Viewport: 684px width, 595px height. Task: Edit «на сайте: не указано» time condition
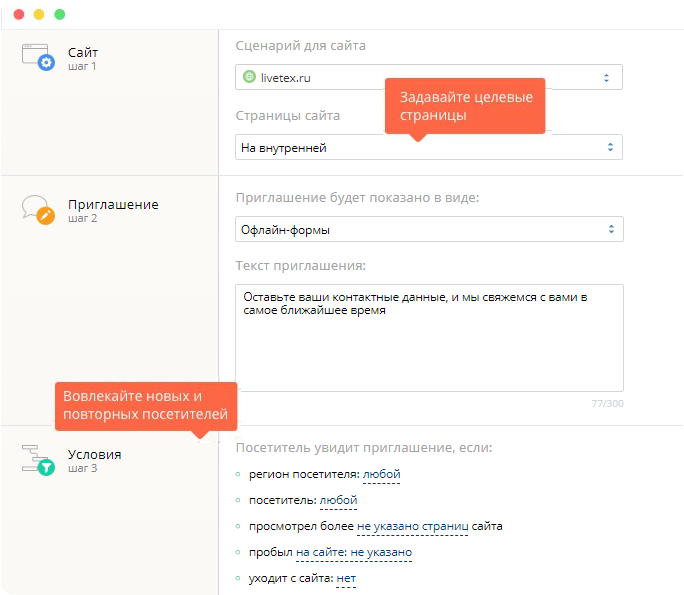coord(354,553)
